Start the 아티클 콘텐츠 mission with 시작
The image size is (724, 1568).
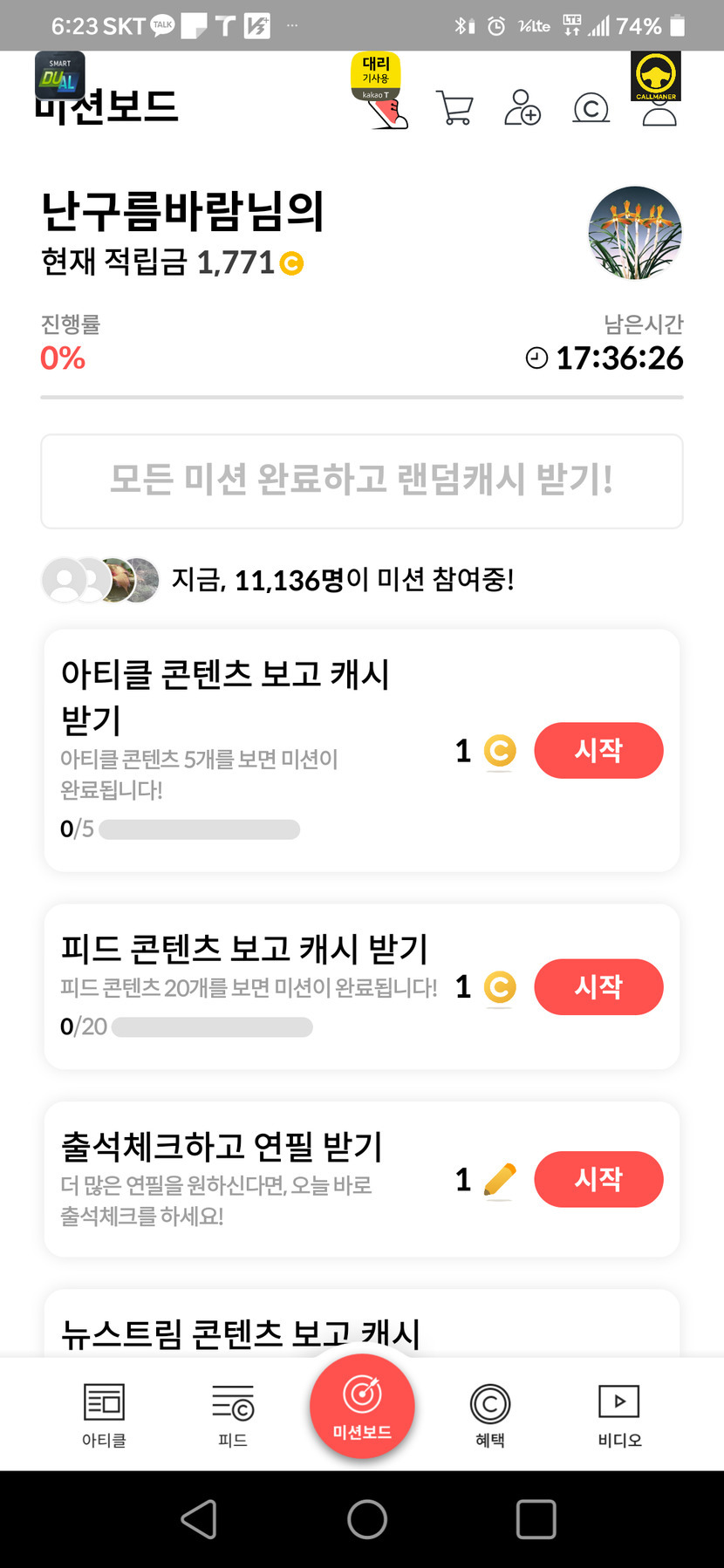[x=598, y=750]
